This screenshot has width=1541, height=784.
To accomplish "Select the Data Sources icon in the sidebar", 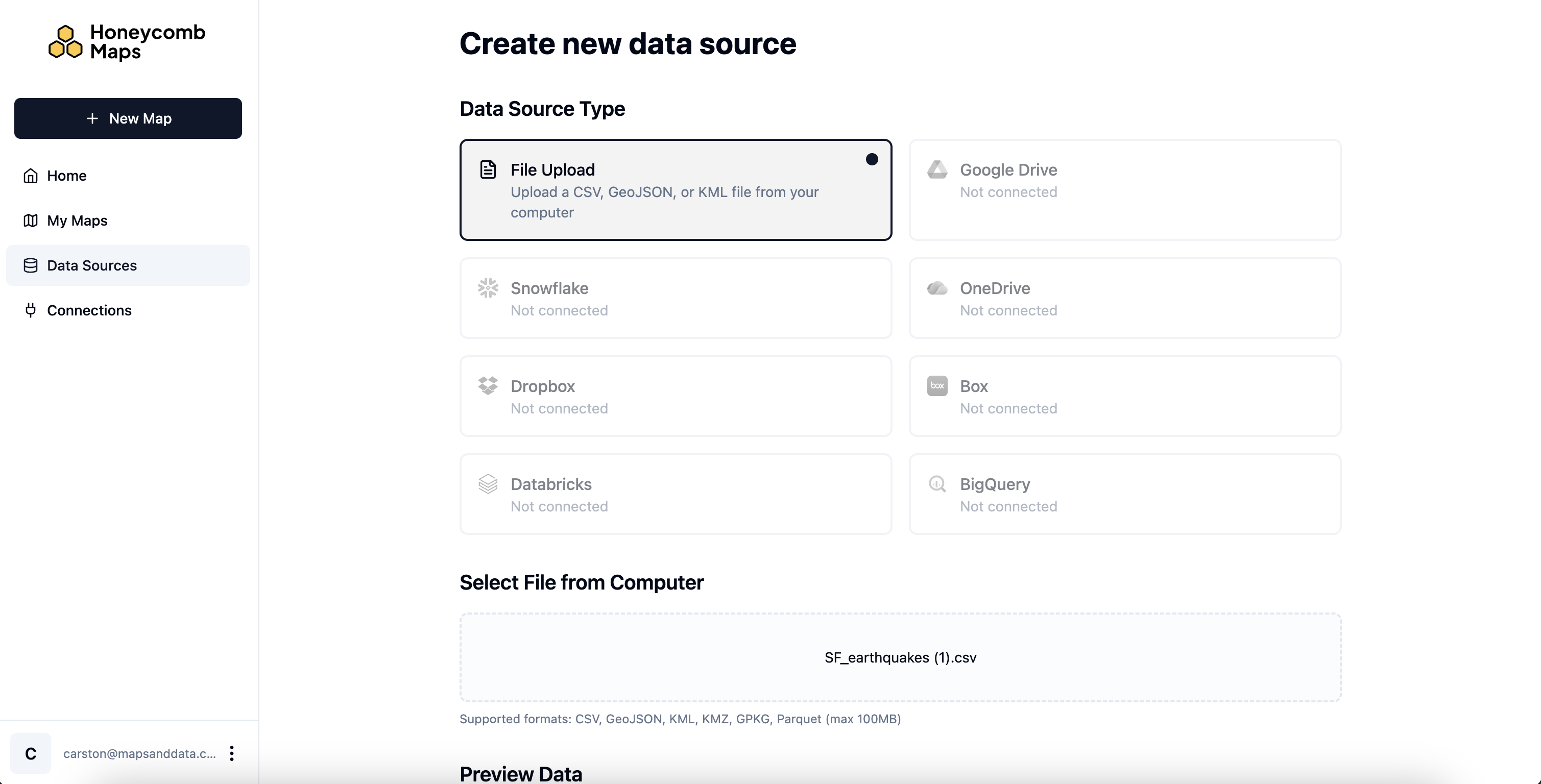I will click(x=31, y=265).
